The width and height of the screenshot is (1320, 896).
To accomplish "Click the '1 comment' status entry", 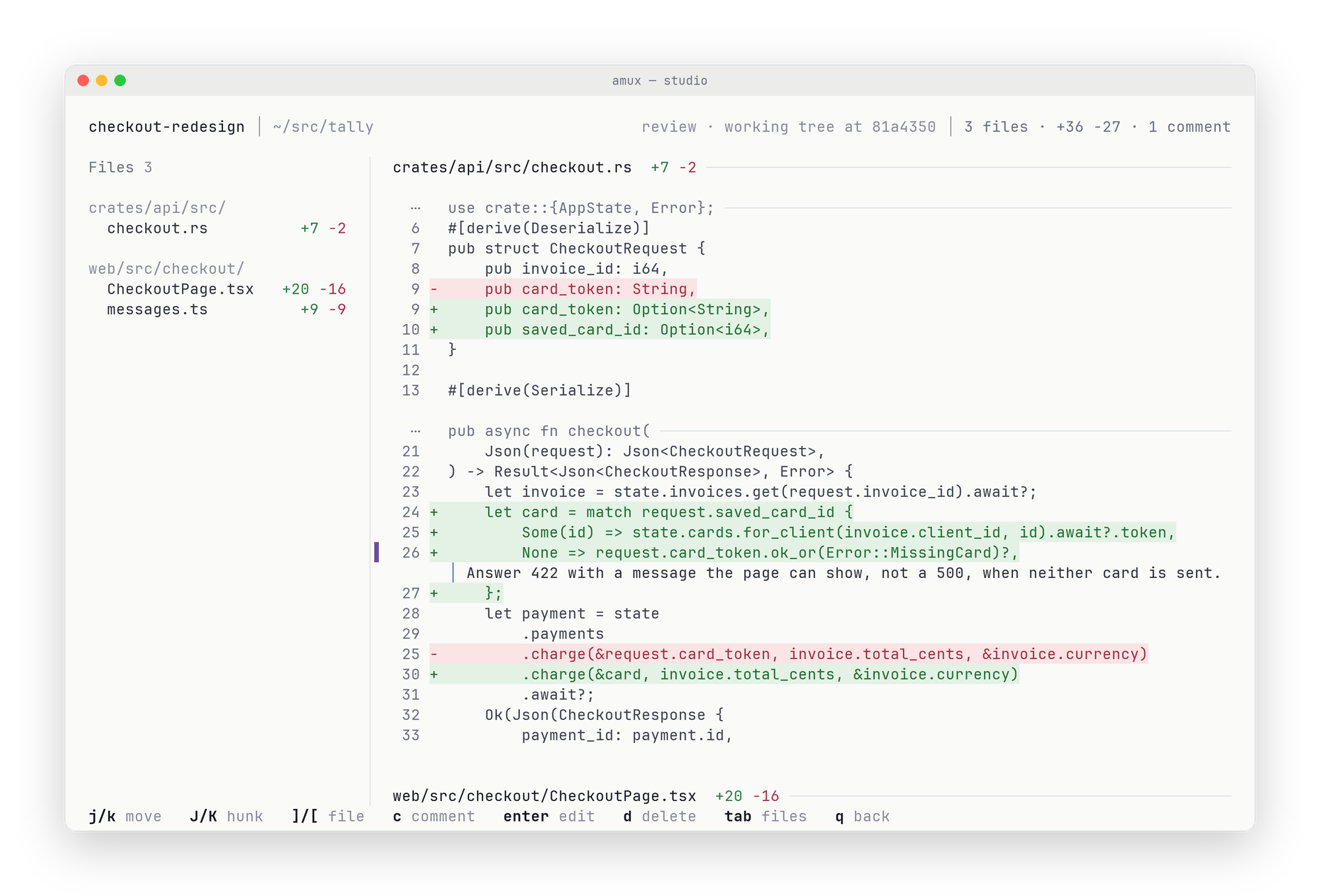I will point(1189,127).
